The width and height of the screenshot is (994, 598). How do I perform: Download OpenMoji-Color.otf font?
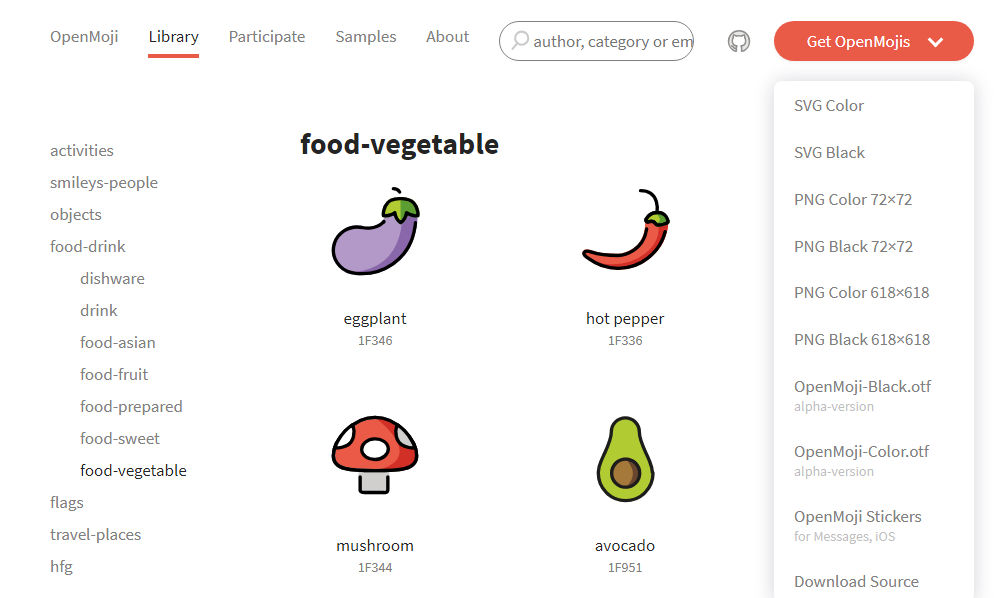[x=862, y=452]
